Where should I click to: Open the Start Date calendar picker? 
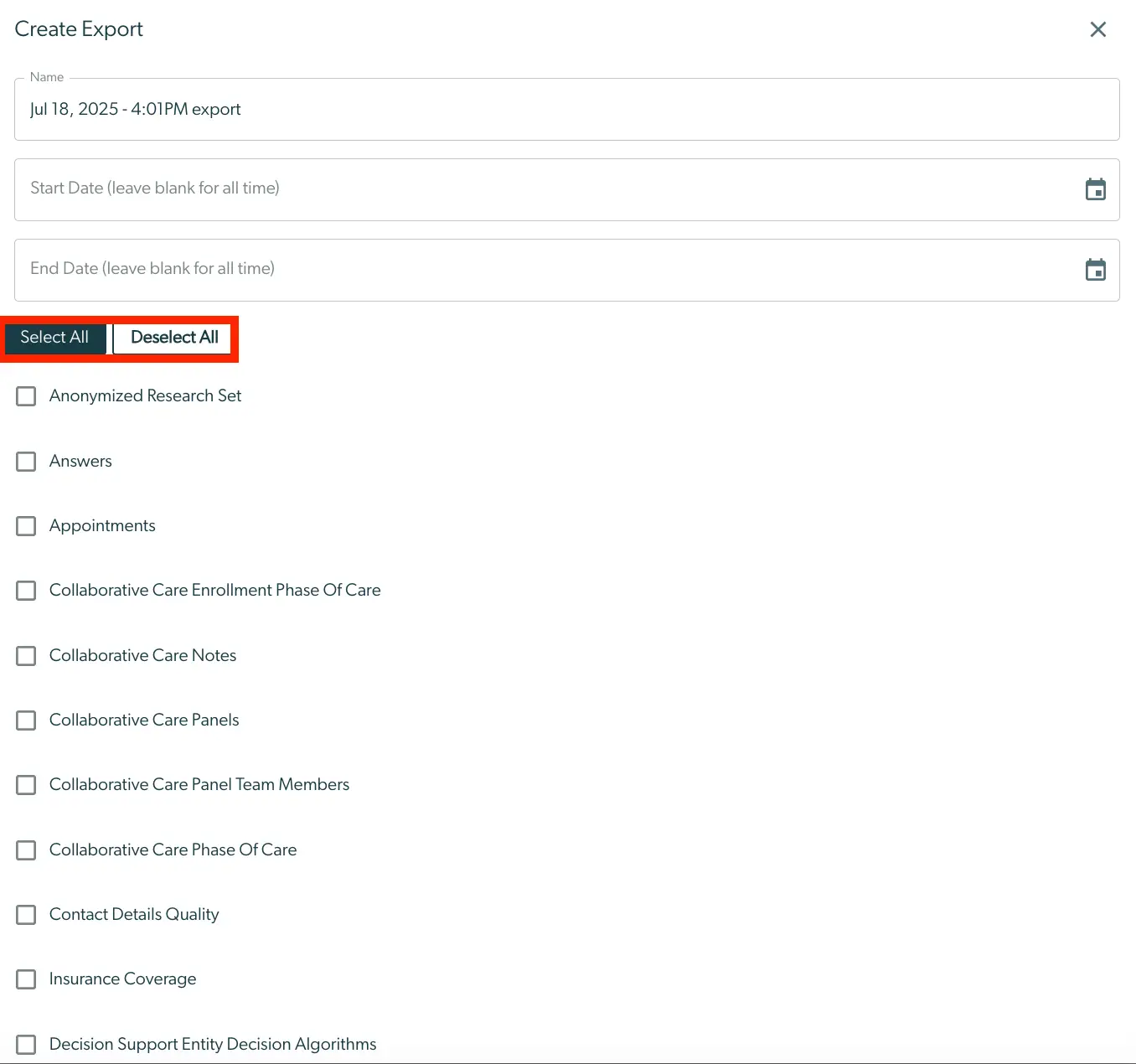coord(1095,189)
